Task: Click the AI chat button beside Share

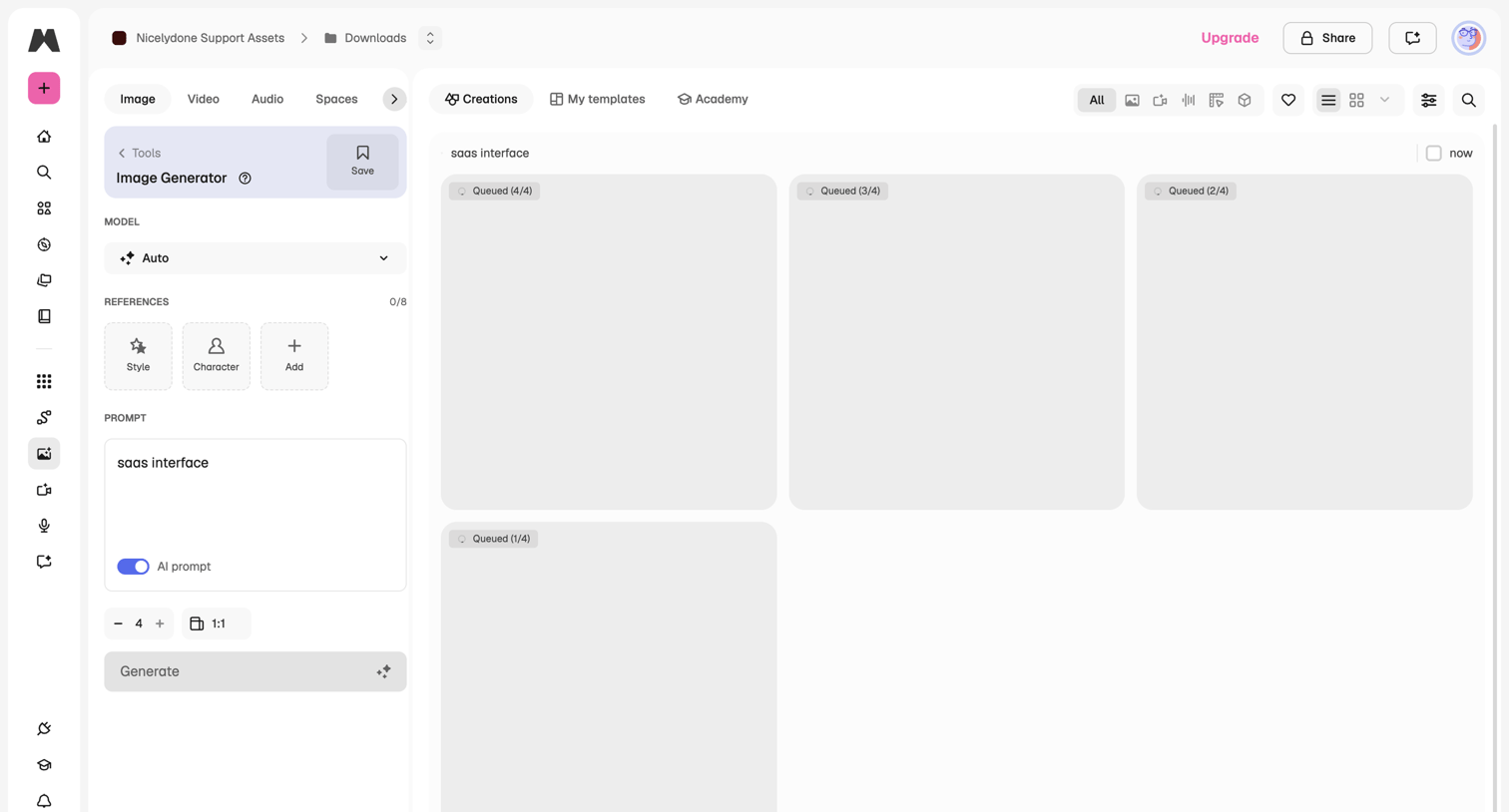Action: coord(1412,38)
